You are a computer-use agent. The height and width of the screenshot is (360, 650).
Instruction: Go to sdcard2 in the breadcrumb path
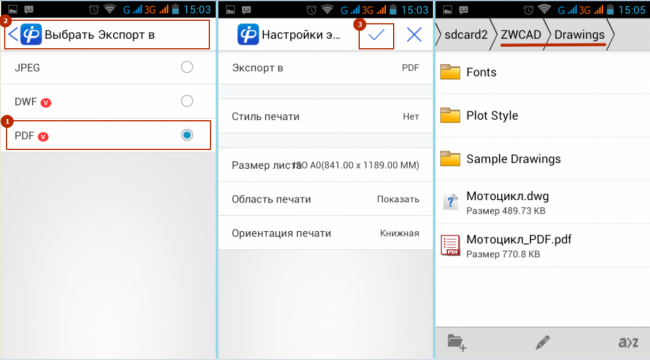point(466,34)
